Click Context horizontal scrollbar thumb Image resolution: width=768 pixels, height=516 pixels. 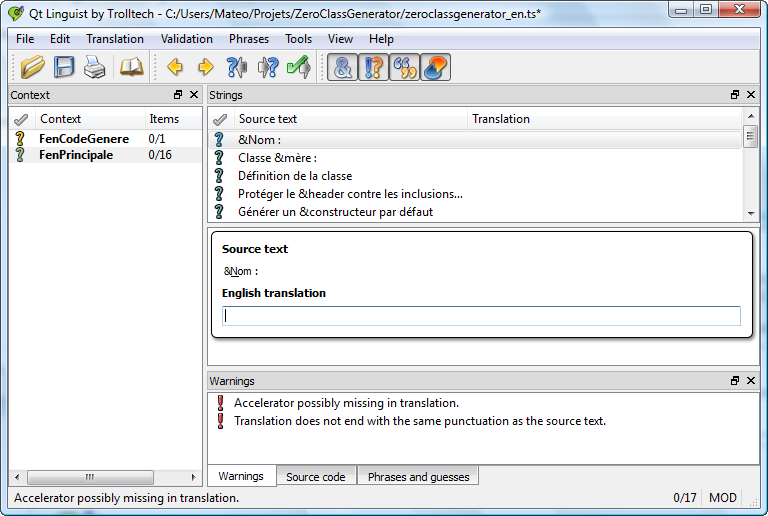pos(90,477)
